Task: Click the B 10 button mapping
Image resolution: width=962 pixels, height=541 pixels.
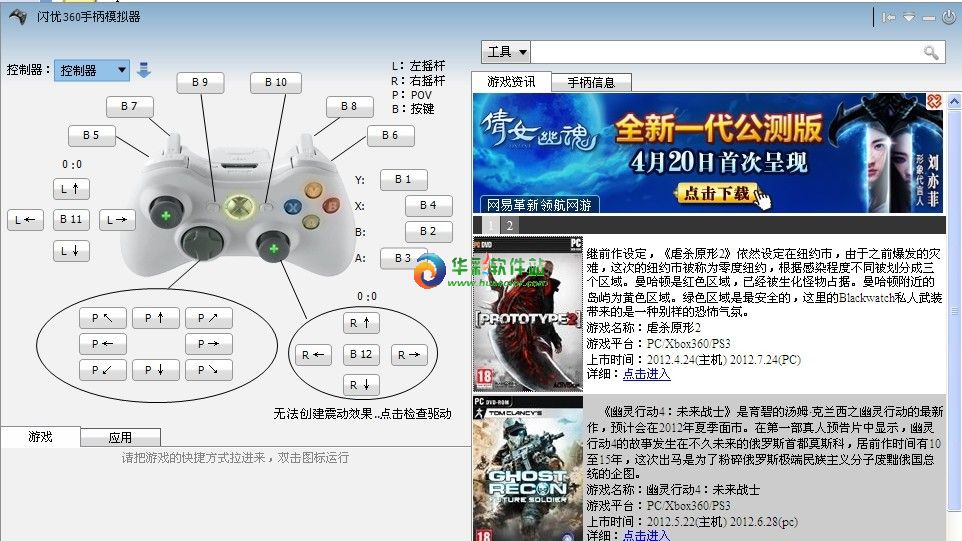Action: click(x=276, y=82)
